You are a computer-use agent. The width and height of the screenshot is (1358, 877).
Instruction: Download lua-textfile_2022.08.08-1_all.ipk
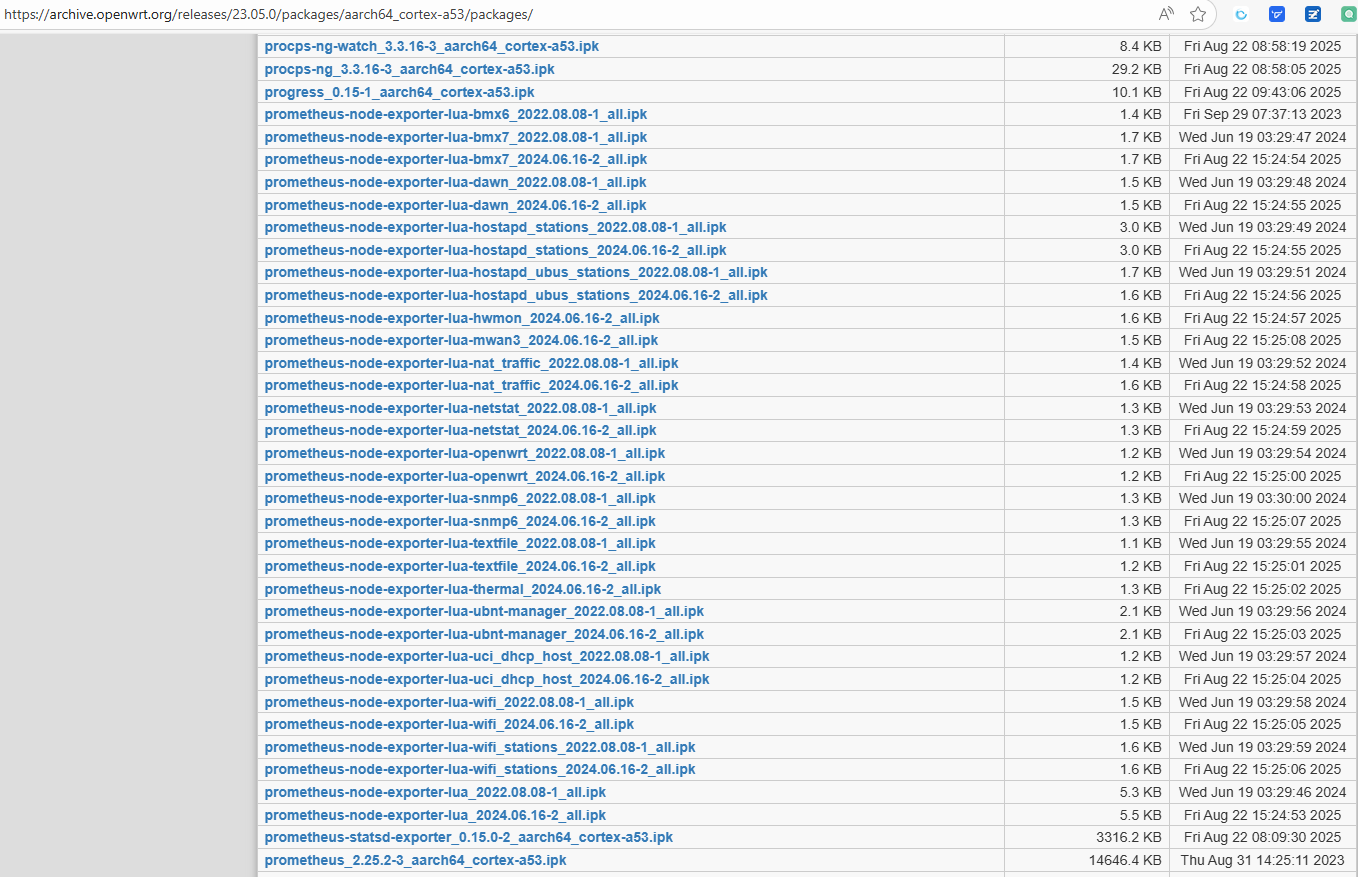click(460, 543)
